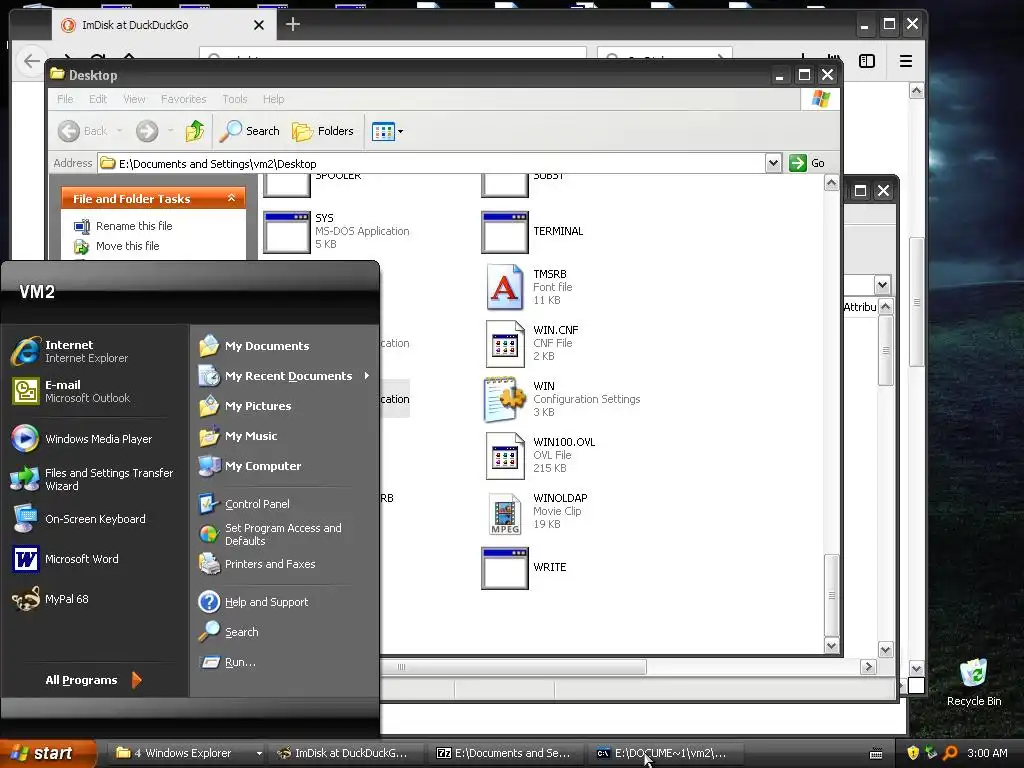Collapse File and Folder Tasks panel
The height and width of the screenshot is (768, 1024).
(x=231, y=198)
